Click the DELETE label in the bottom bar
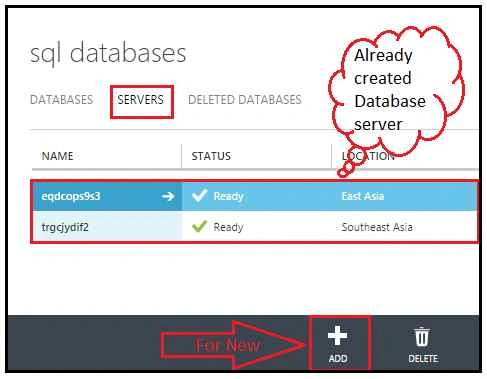Screen dimensions: 487x379 pos(423,358)
